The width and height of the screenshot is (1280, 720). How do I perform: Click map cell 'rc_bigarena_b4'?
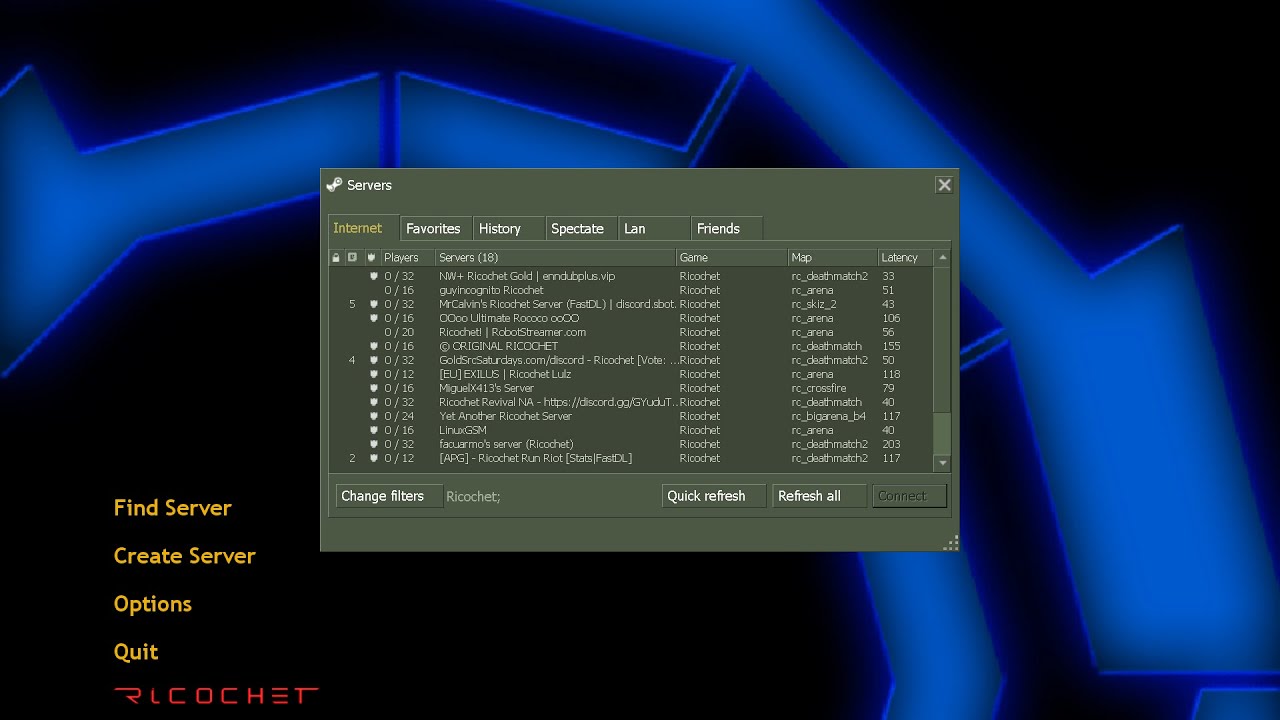coord(829,416)
